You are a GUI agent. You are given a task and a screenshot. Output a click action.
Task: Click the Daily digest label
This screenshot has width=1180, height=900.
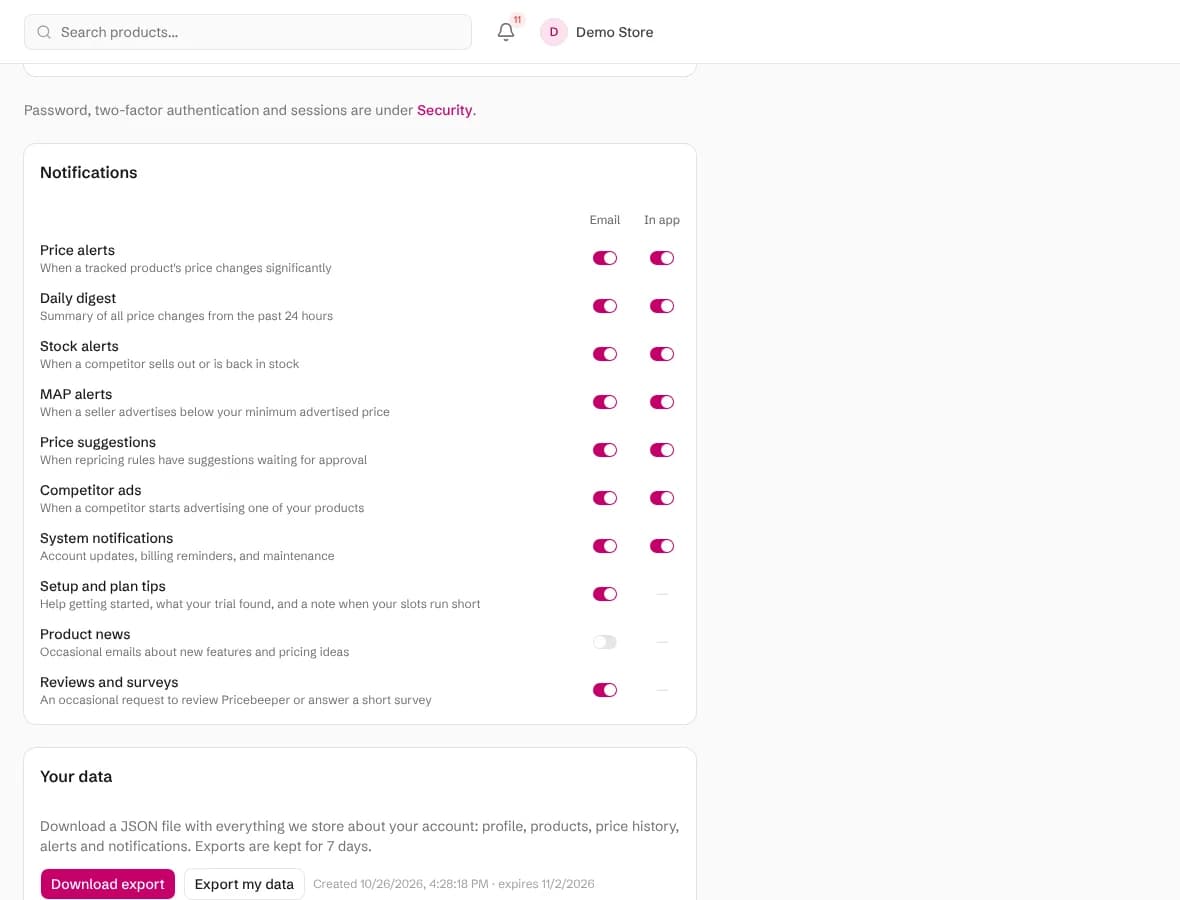[78, 298]
